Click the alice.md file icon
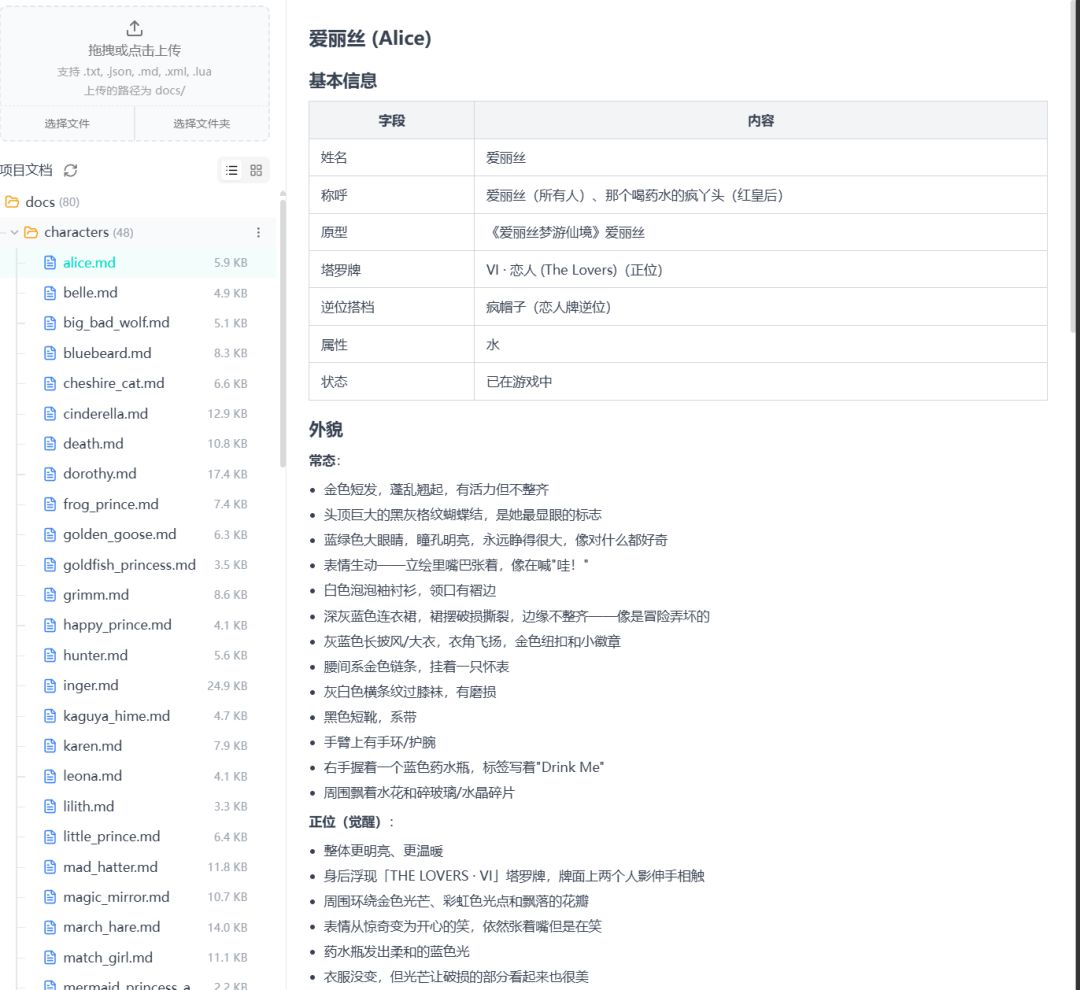Screen dimensions: 1080x990 pyautogui.click(x=50, y=262)
